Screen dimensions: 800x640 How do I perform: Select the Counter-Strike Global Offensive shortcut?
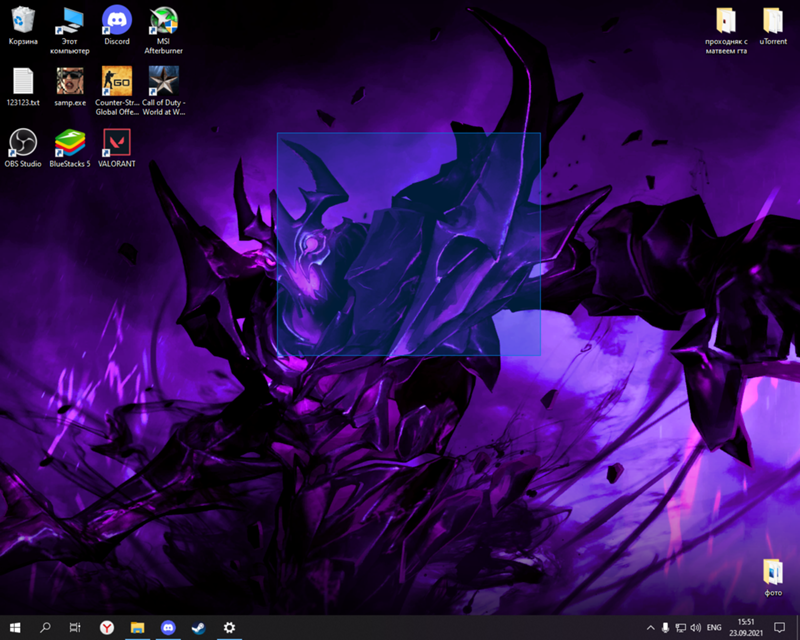[x=117, y=91]
